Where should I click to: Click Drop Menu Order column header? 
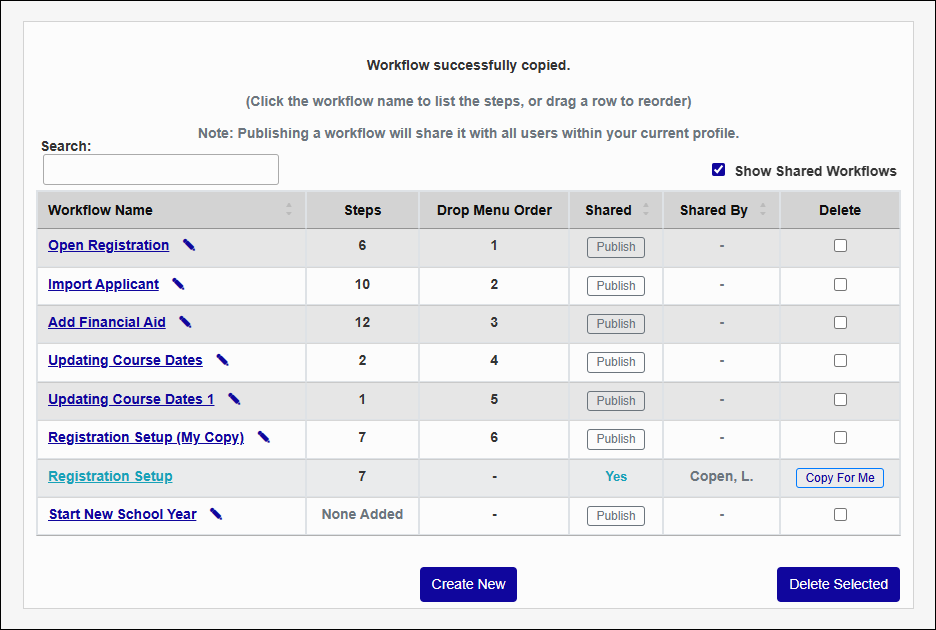click(x=494, y=210)
